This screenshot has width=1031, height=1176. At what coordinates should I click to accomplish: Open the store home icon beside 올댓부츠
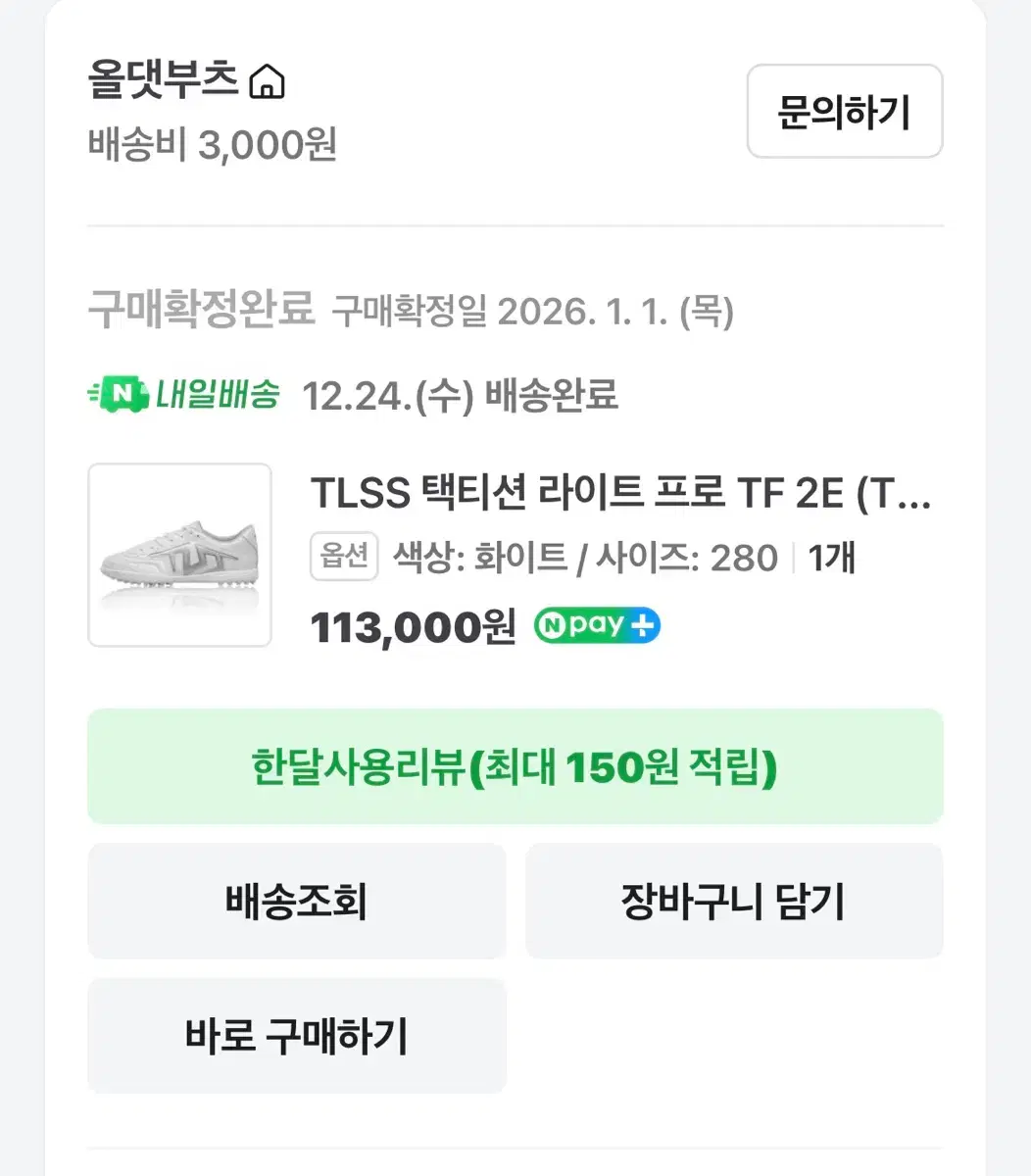tap(267, 82)
